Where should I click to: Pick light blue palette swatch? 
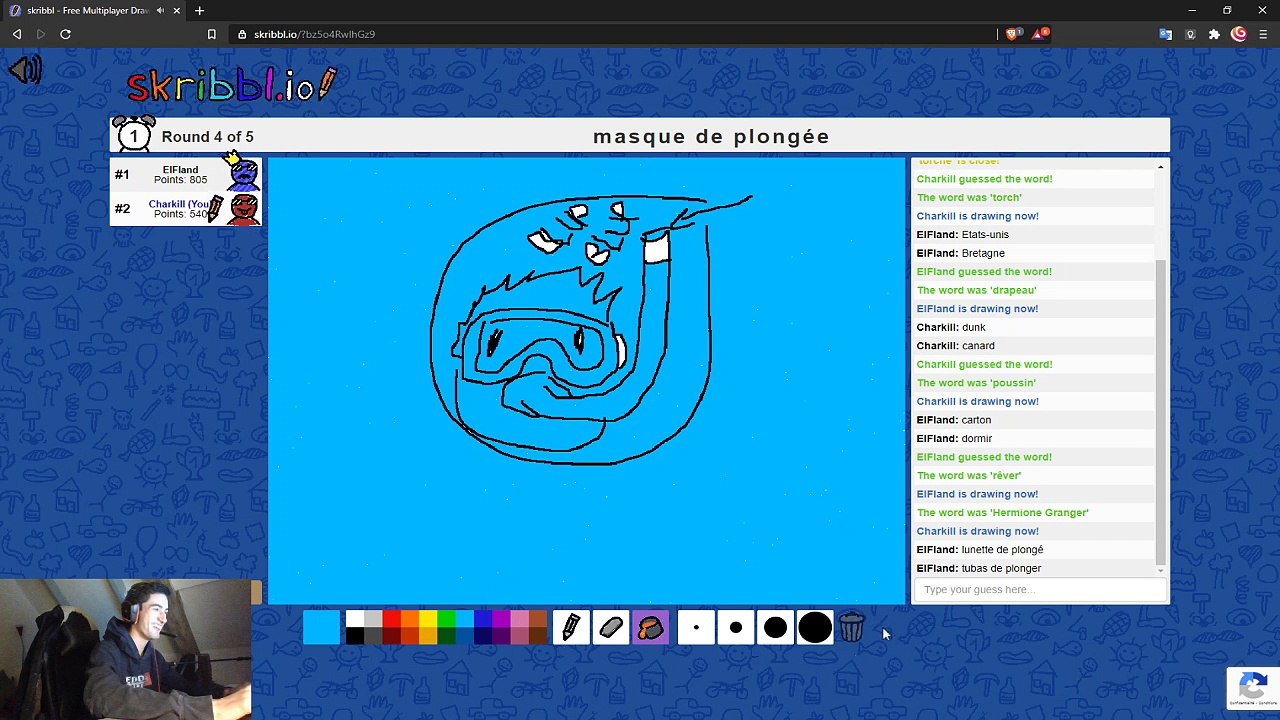(x=465, y=619)
